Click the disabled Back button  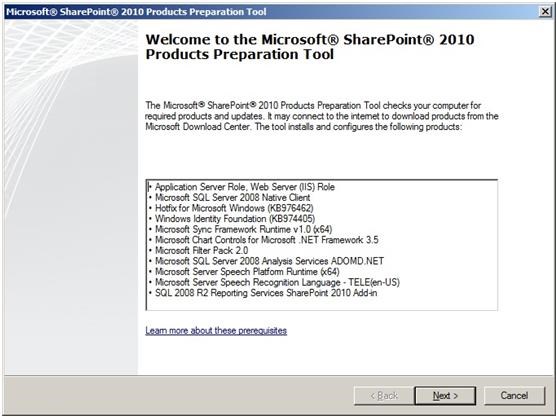click(384, 395)
